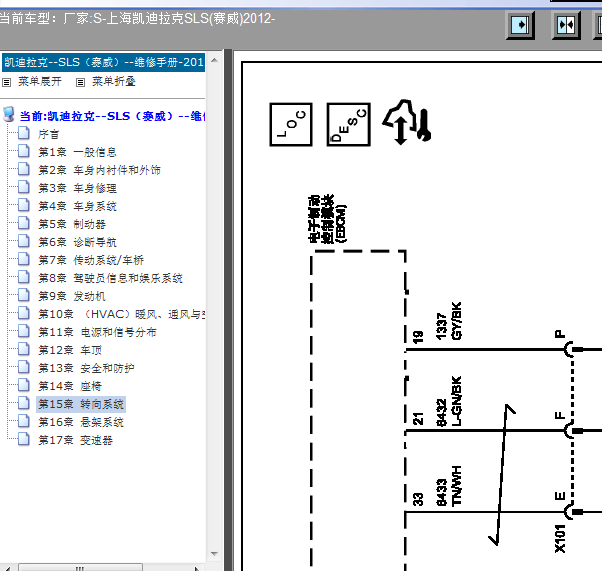Open 第17章 变速器
The height and width of the screenshot is (571, 602).
tap(75, 440)
